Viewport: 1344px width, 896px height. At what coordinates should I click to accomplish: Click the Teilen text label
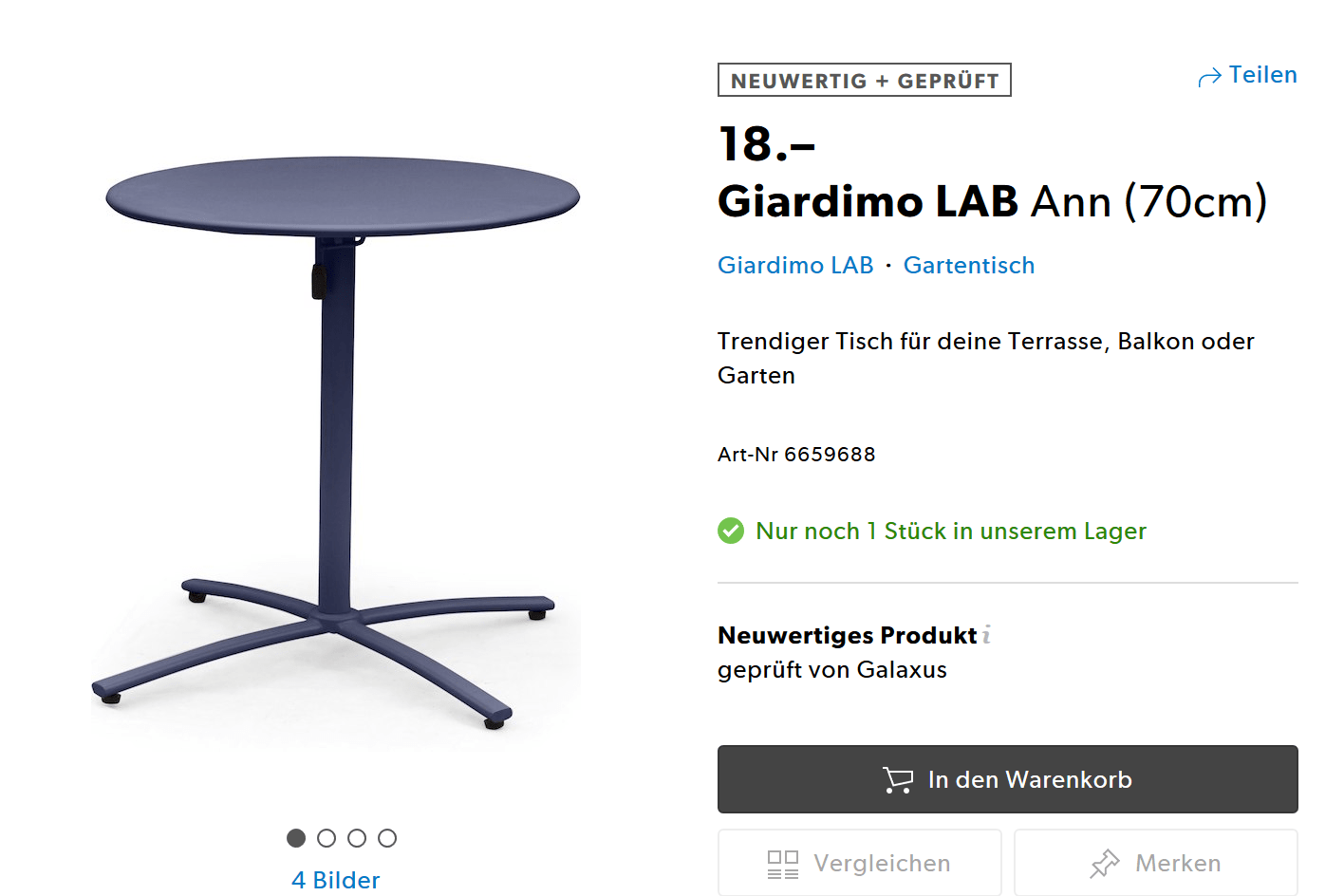tap(1262, 75)
